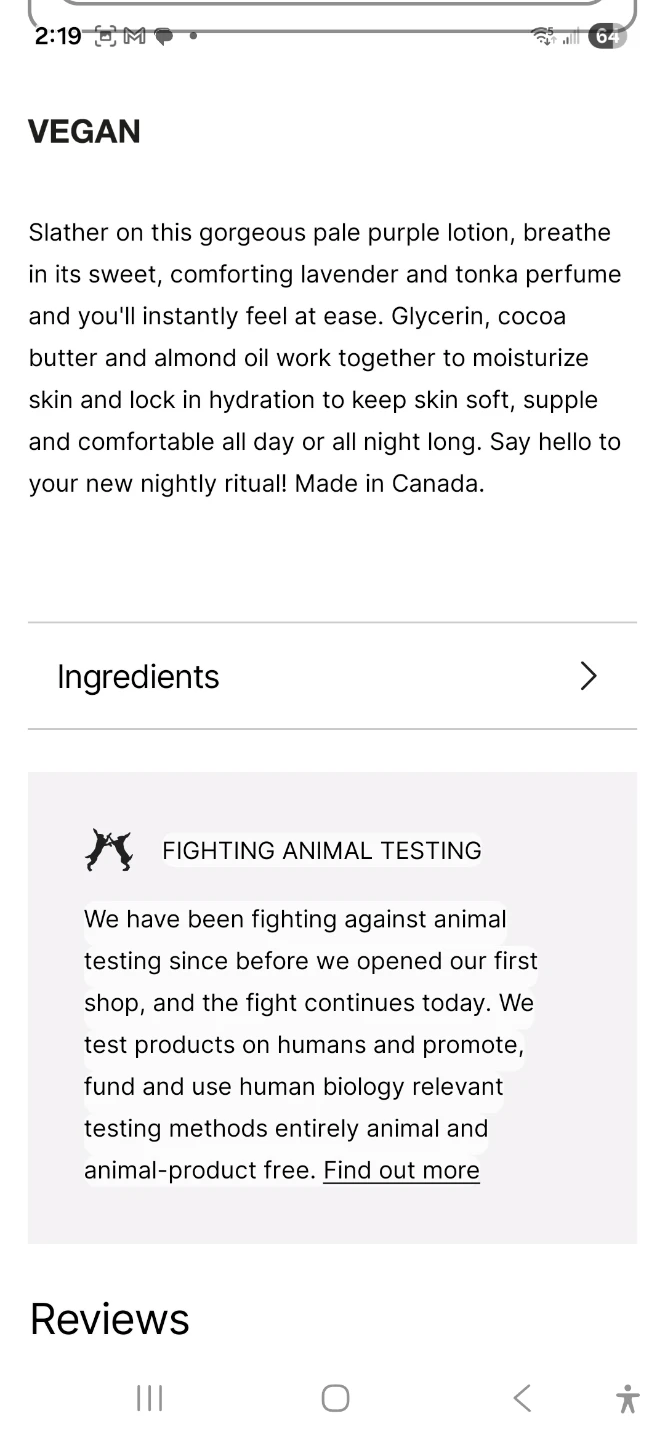Tap the chat bubble notification icon

click(163, 37)
